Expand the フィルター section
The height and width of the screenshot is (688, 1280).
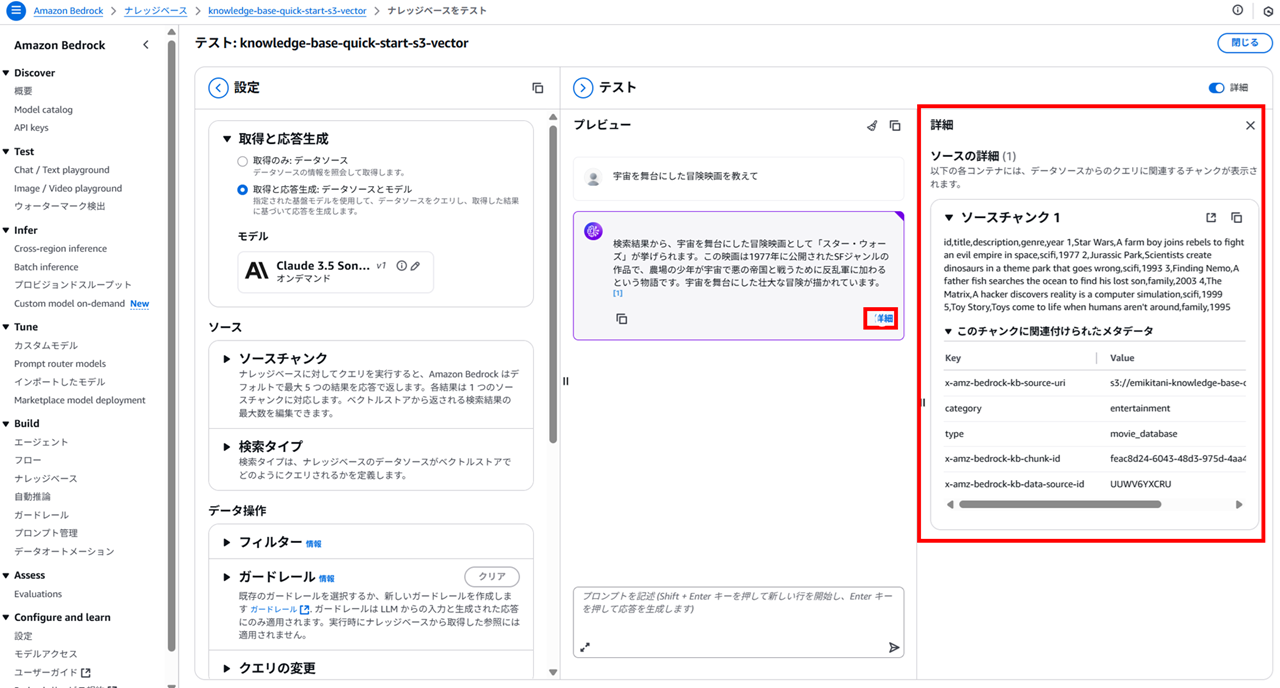tap(227, 542)
